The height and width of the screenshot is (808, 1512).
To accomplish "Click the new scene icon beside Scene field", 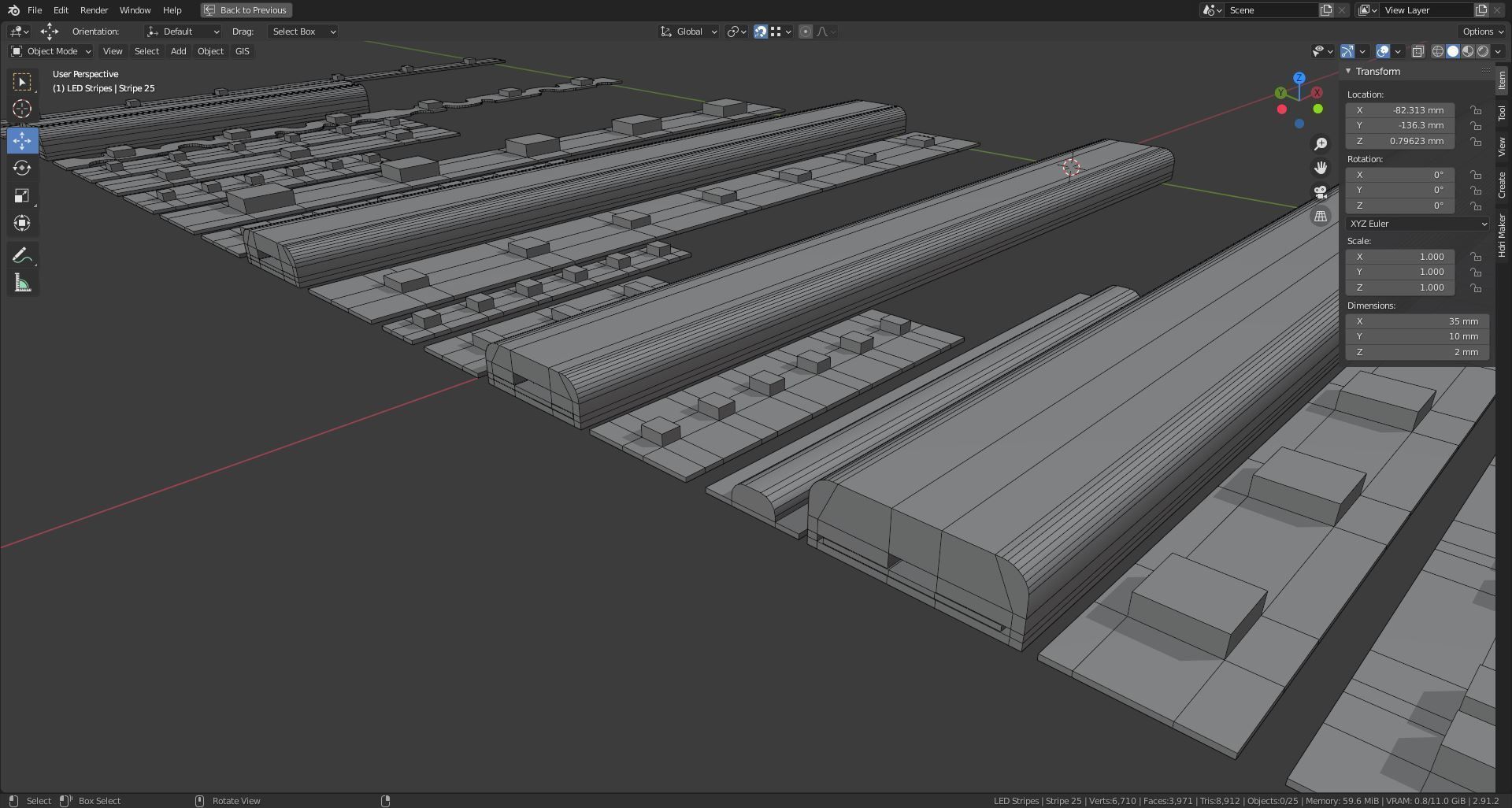I will [x=1326, y=10].
